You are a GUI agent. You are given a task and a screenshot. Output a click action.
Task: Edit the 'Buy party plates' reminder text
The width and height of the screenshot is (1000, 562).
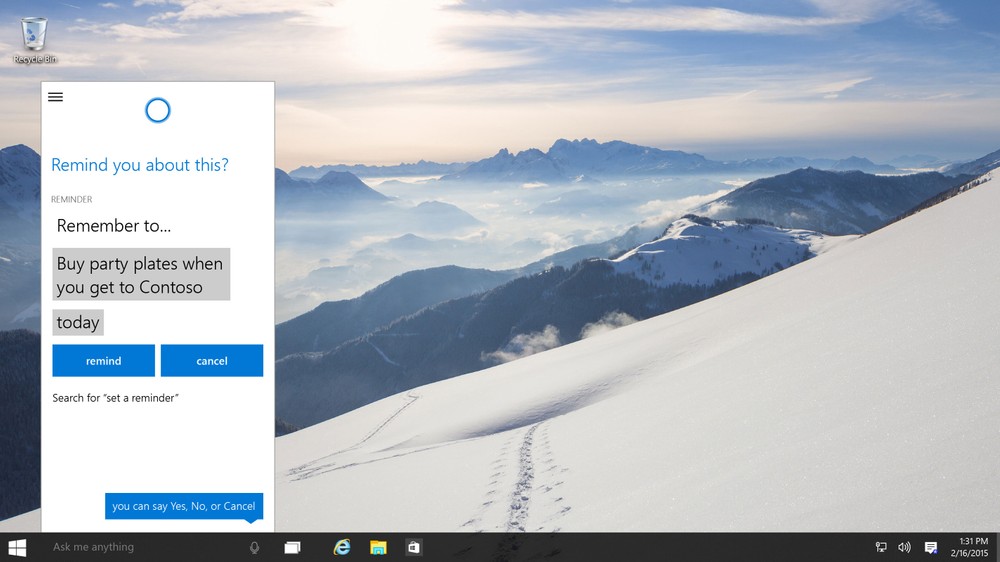tap(141, 274)
